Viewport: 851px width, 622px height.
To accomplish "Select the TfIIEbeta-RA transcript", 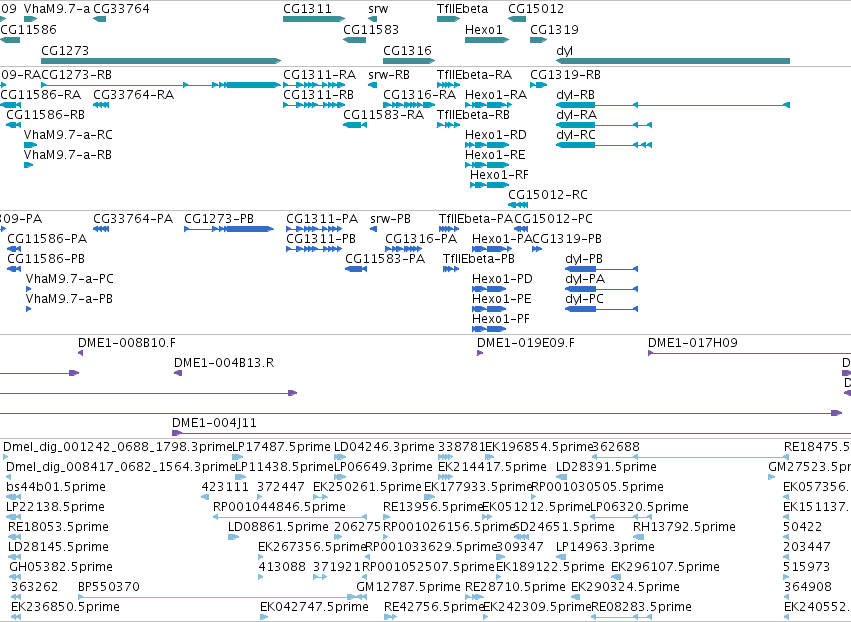I will click(x=448, y=85).
